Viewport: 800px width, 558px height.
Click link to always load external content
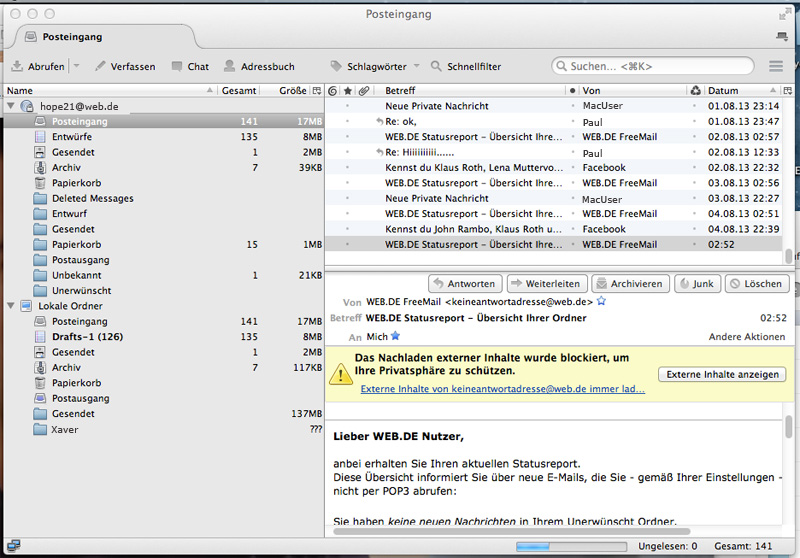(x=502, y=389)
